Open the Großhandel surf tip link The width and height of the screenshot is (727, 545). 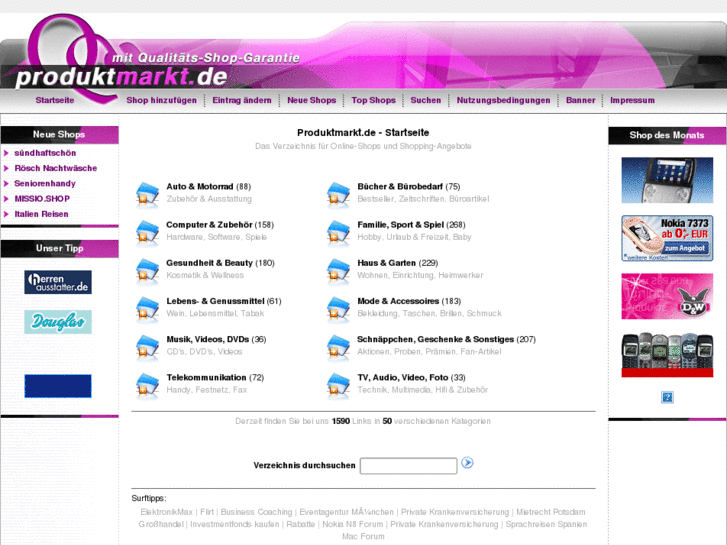coord(161,524)
